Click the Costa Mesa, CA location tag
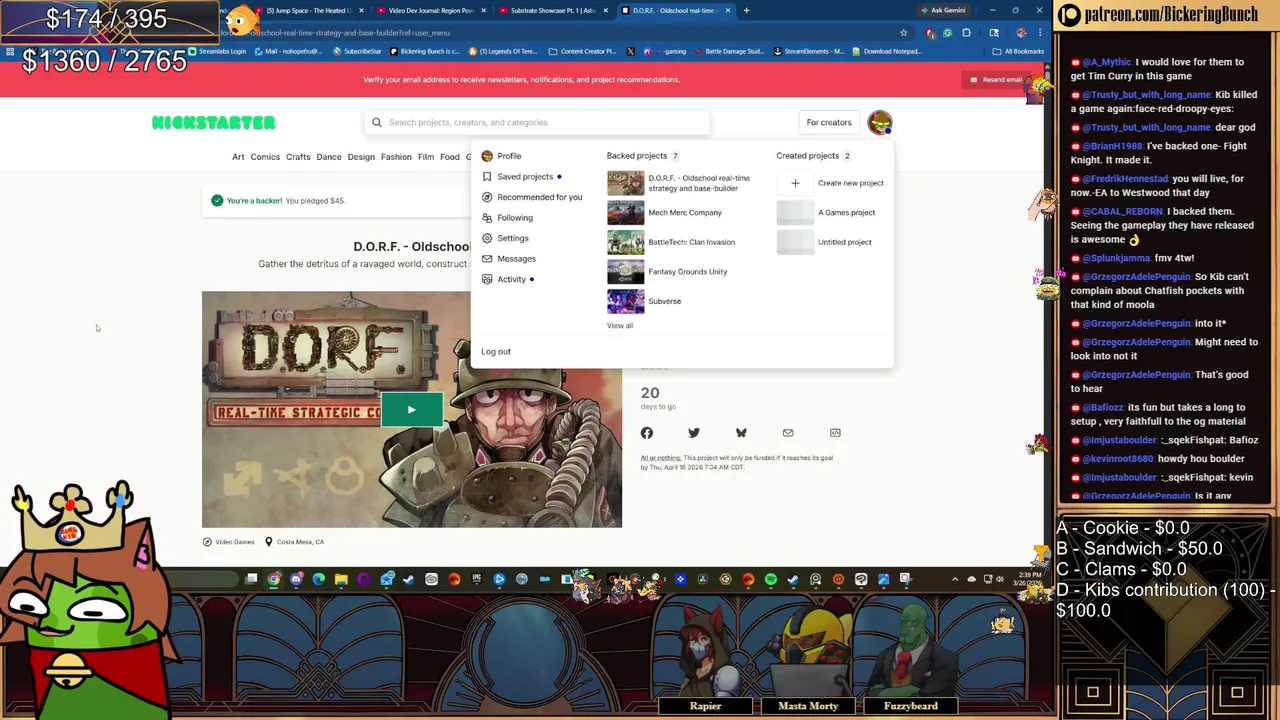This screenshot has width=1280, height=720. [x=294, y=542]
